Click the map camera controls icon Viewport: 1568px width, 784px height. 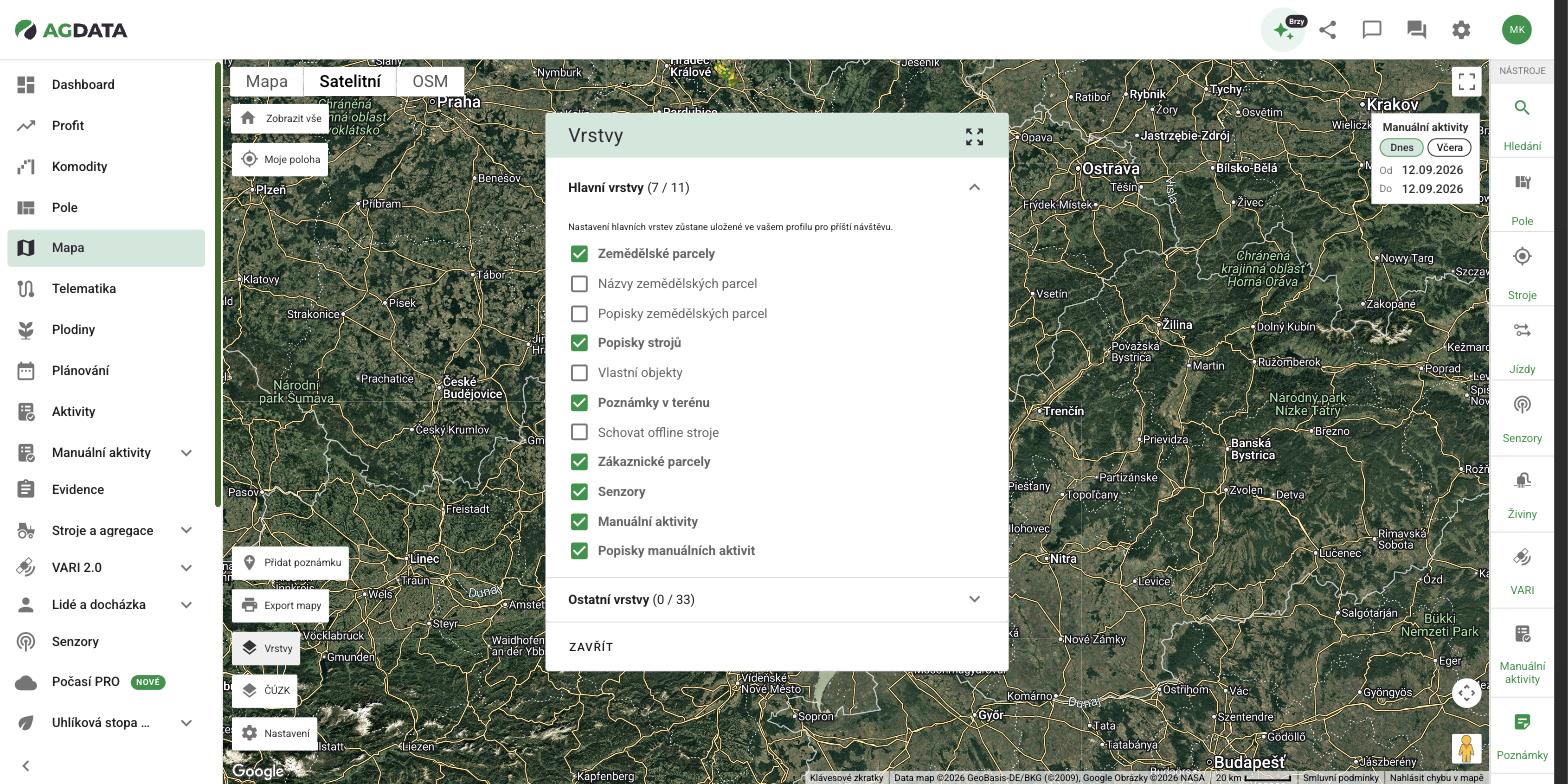tap(1466, 693)
